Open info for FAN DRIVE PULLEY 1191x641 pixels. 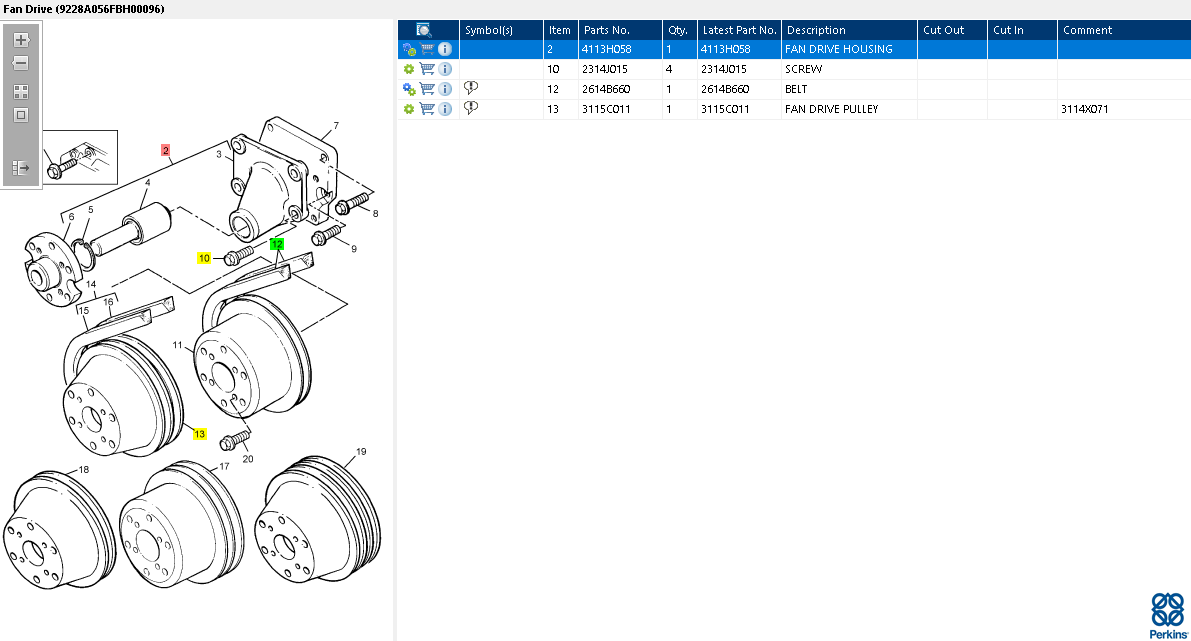coord(445,109)
